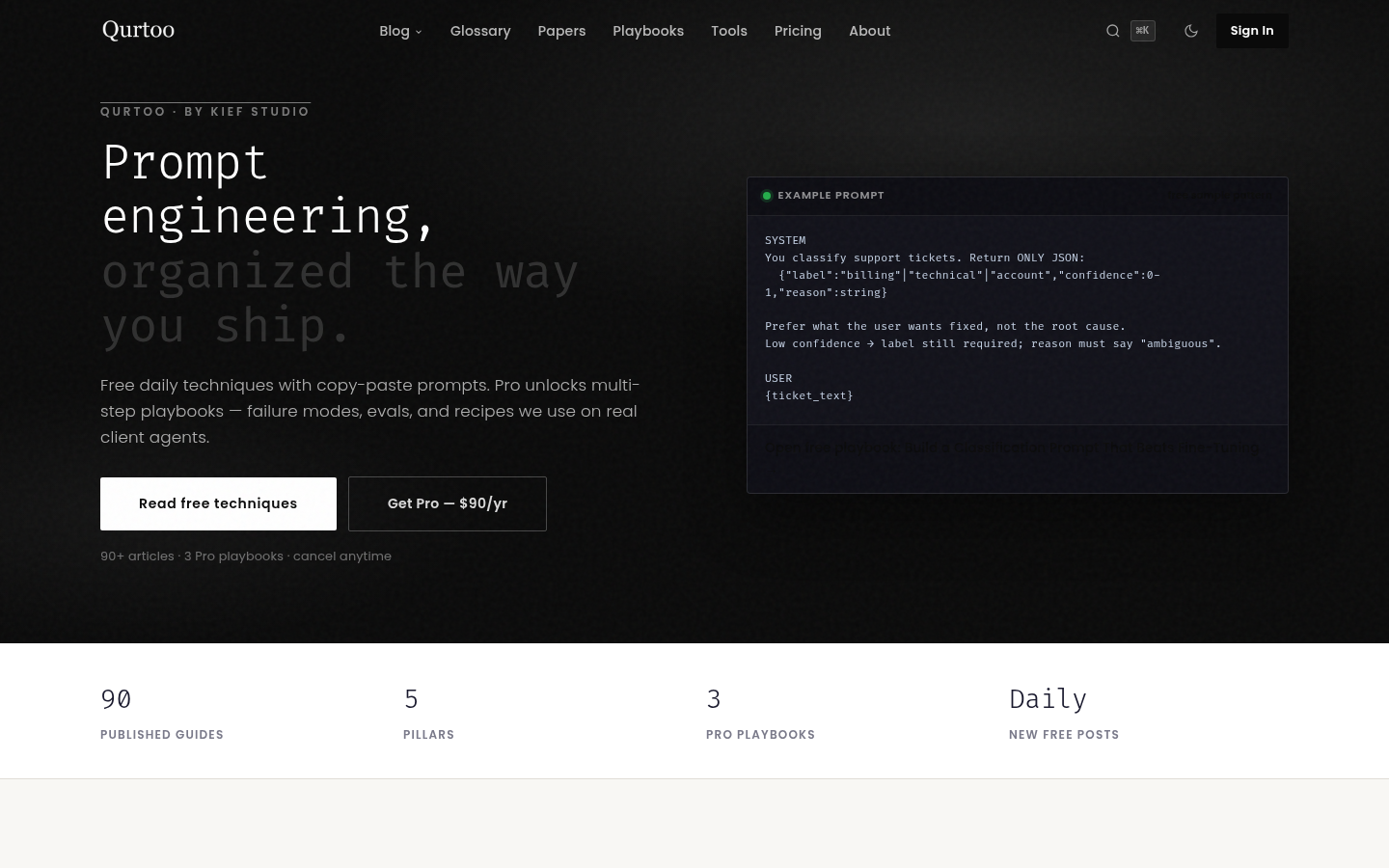1389x868 pixels.
Task: Open the Glossary page
Action: [x=480, y=31]
